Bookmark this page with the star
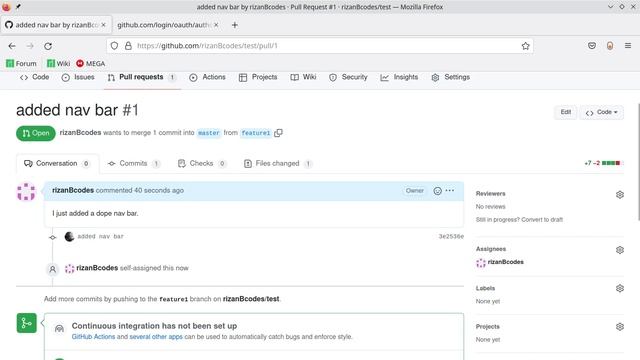 pyautogui.click(x=525, y=46)
